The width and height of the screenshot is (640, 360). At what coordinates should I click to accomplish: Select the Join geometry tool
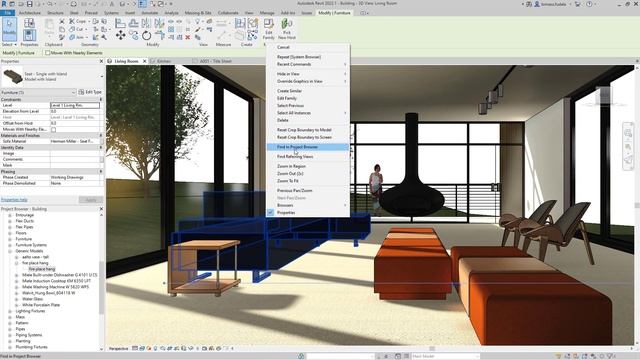point(77,37)
